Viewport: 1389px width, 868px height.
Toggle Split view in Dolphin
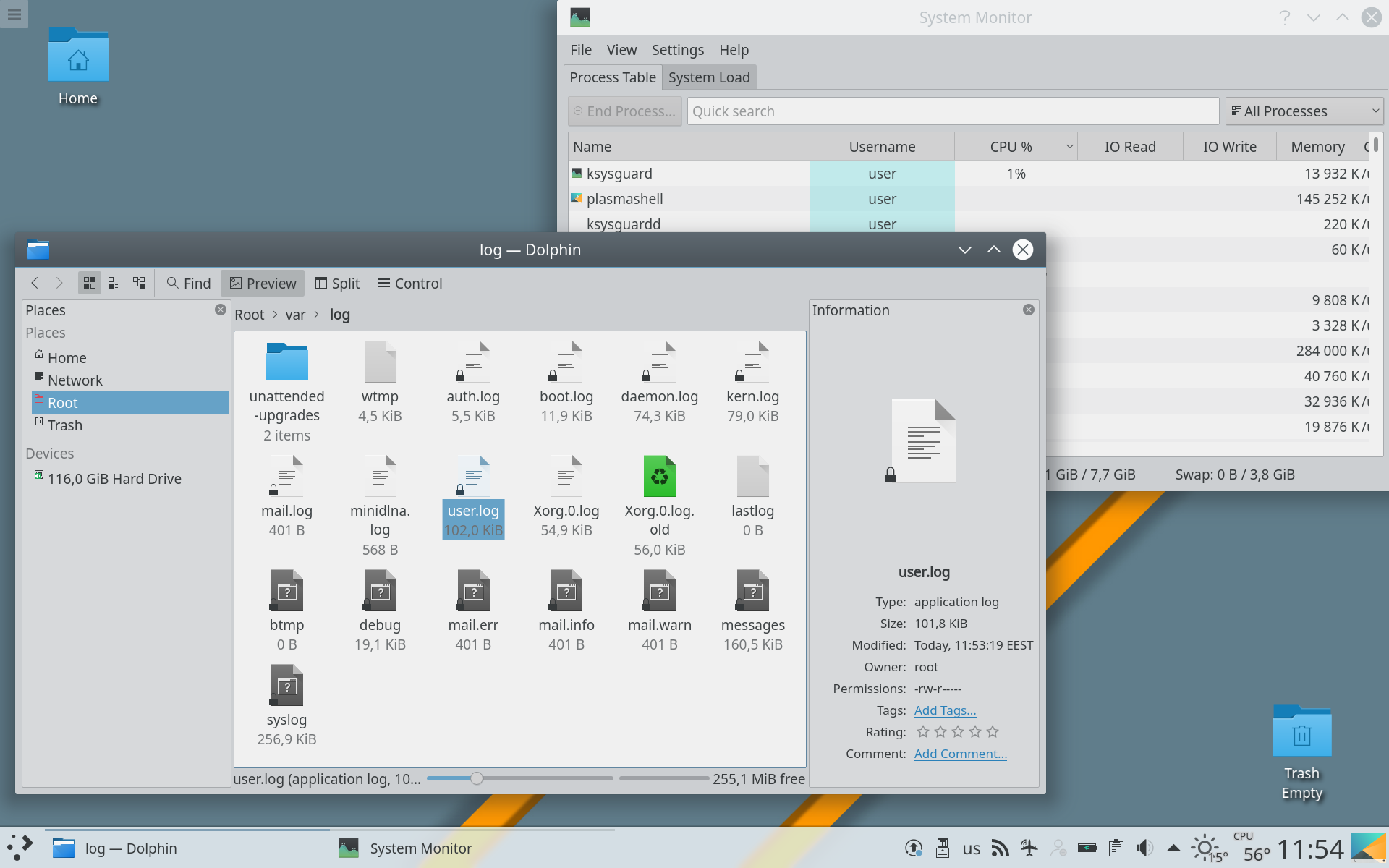tap(337, 283)
